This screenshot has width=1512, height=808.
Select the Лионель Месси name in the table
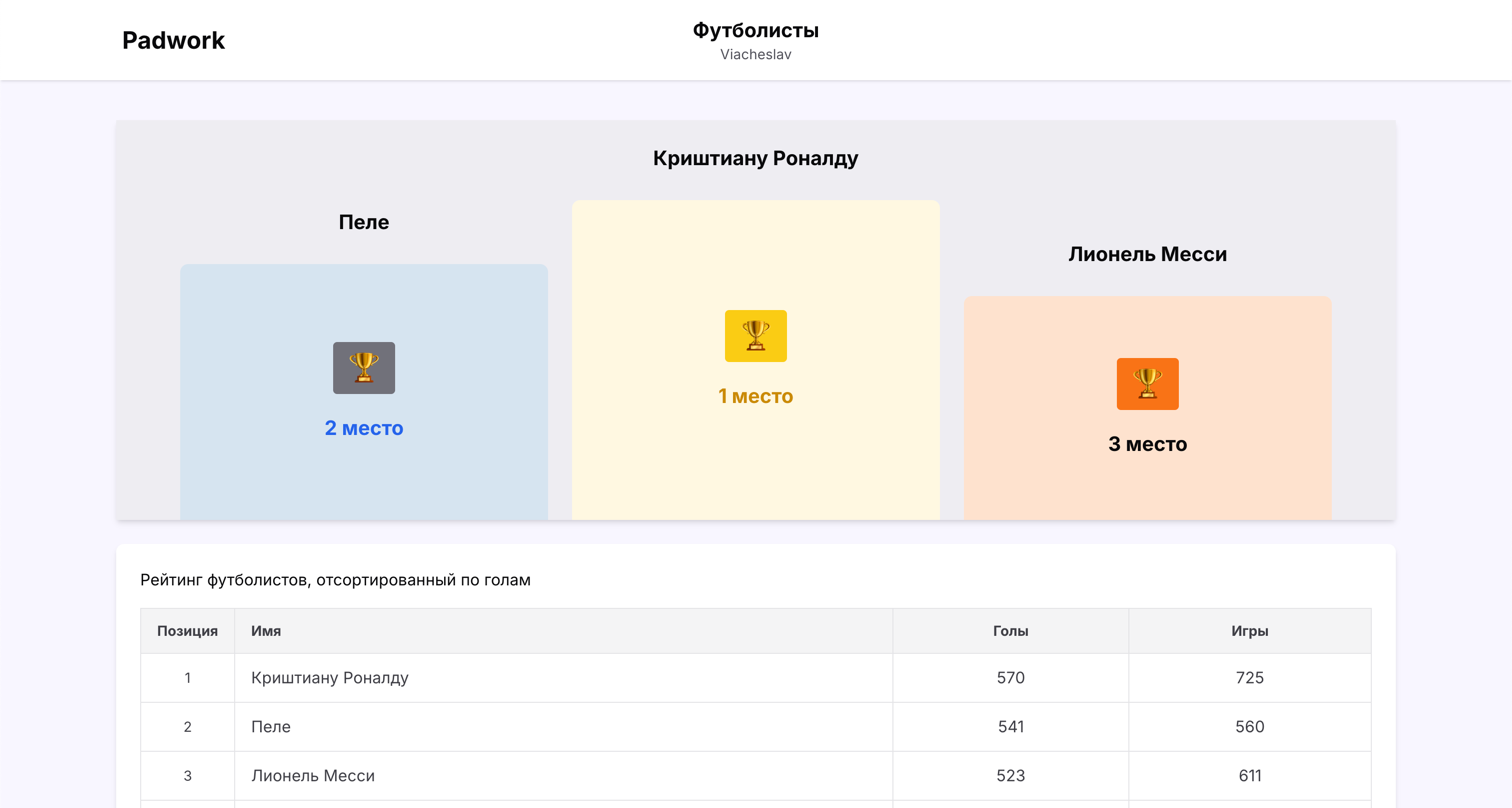coord(312,776)
